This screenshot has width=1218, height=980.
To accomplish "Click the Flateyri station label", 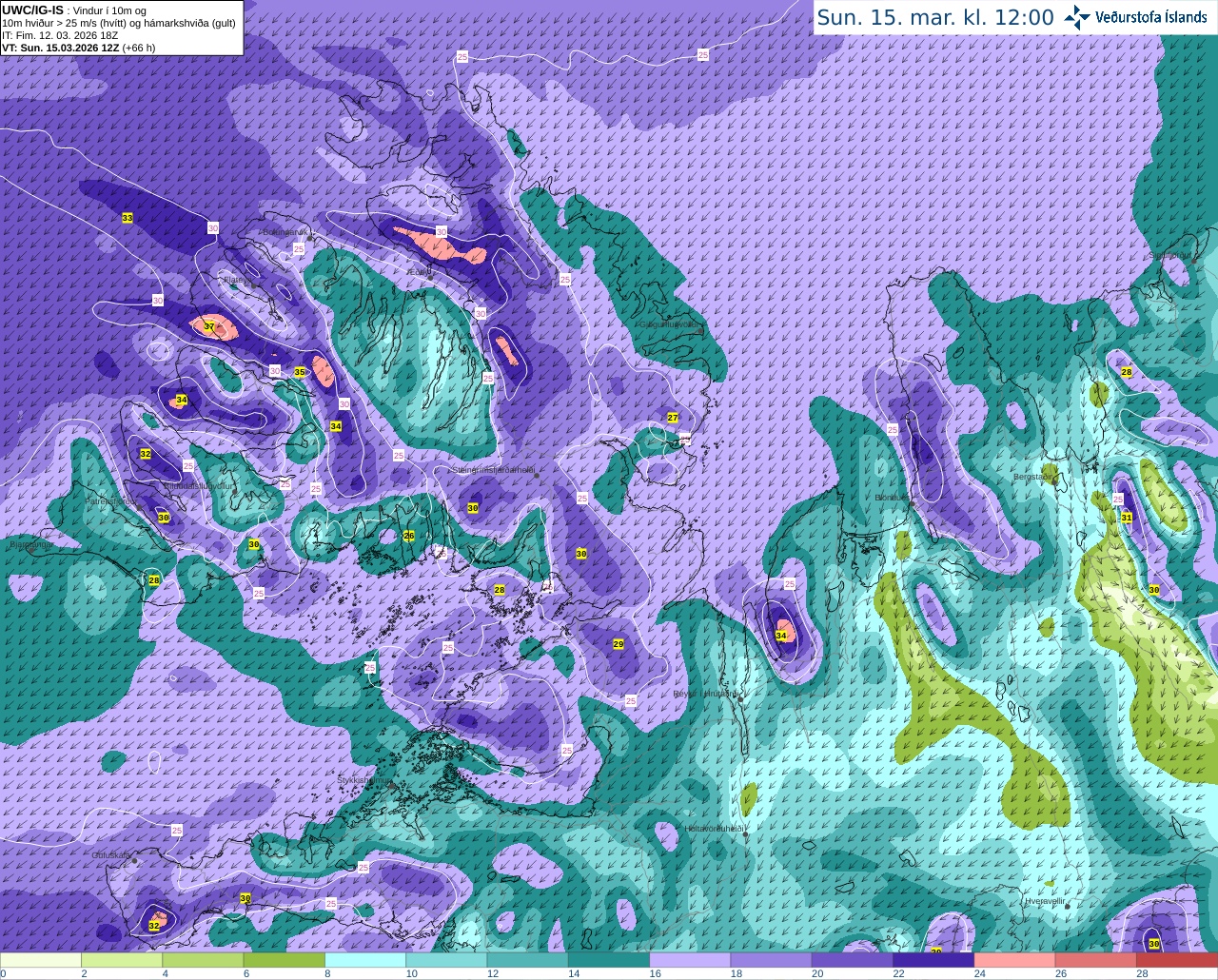I will (x=237, y=280).
